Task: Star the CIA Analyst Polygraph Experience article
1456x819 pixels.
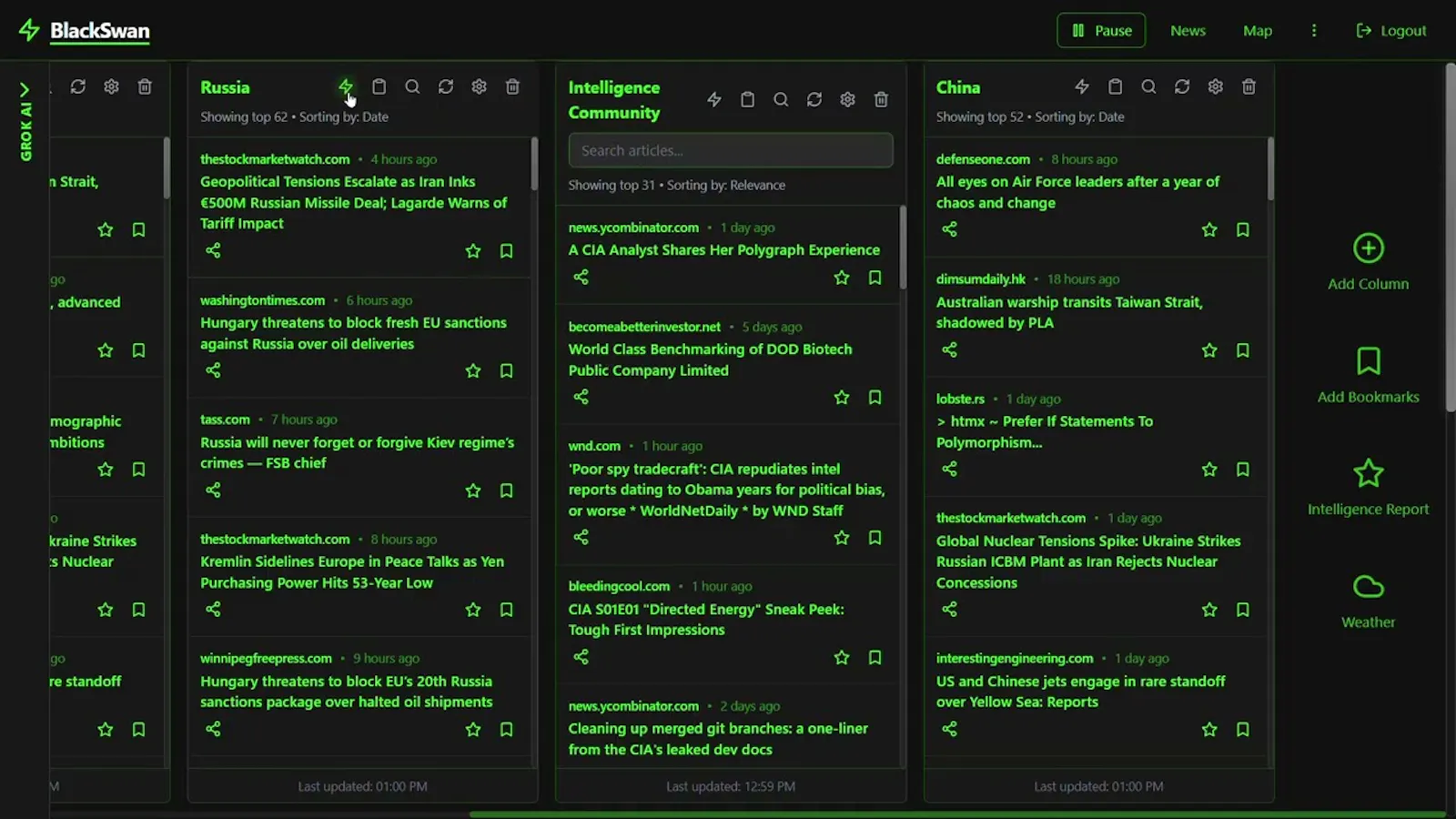Action: point(842,278)
